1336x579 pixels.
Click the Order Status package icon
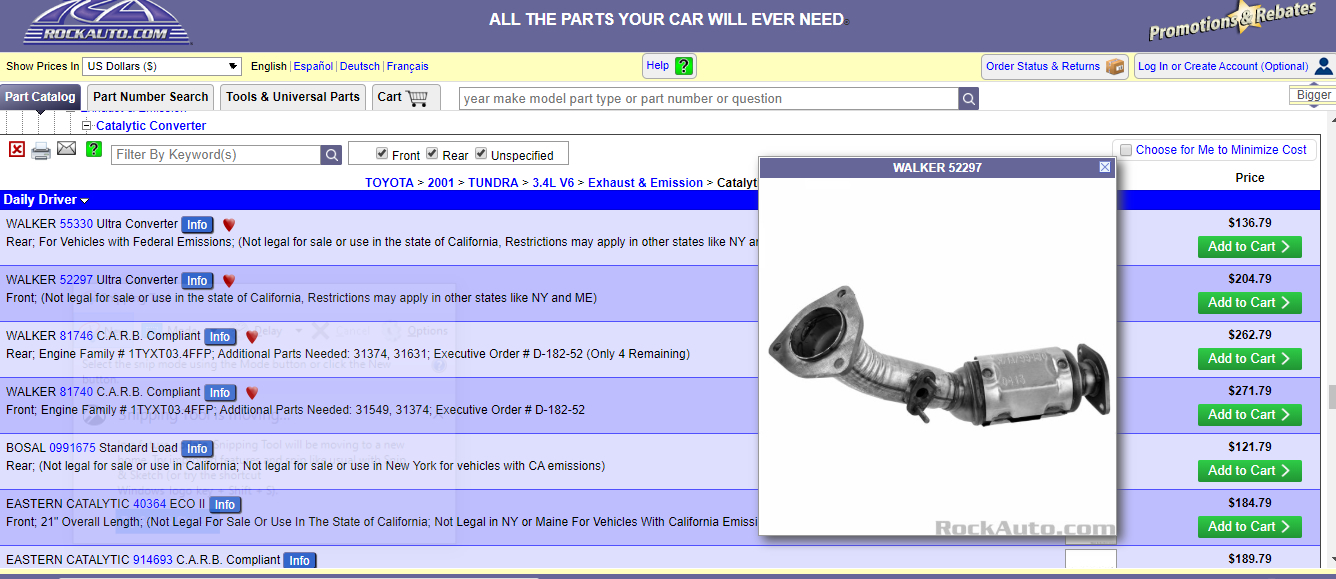click(1115, 66)
